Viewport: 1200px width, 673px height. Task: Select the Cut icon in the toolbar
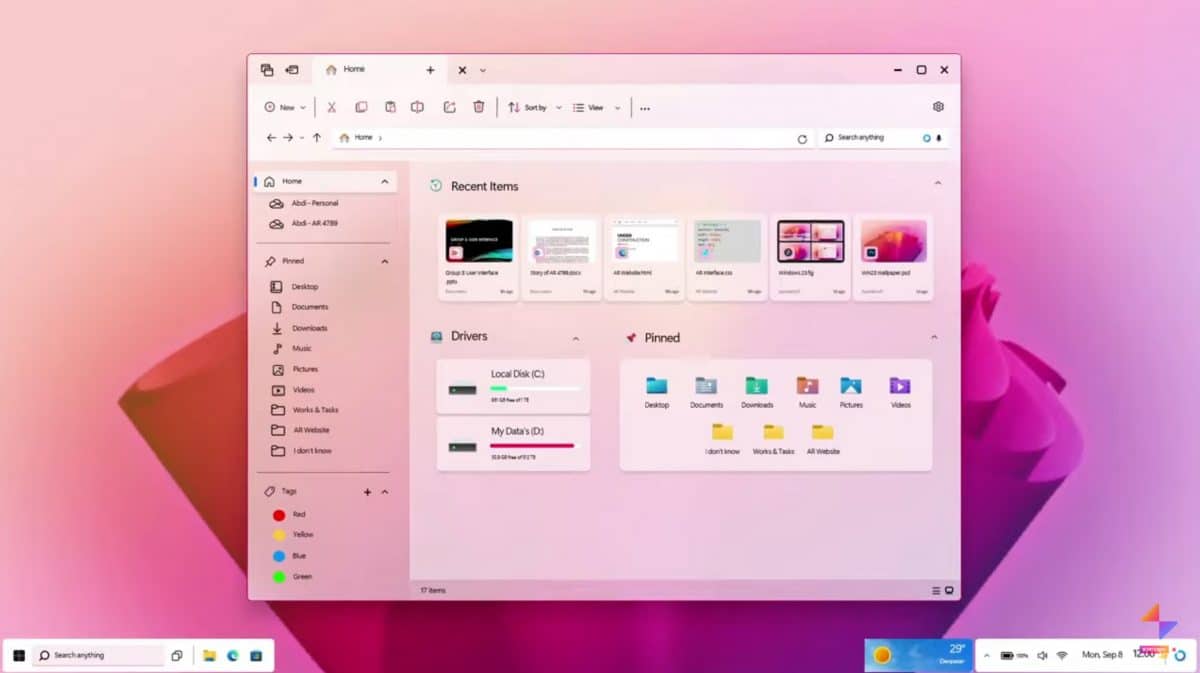(331, 107)
